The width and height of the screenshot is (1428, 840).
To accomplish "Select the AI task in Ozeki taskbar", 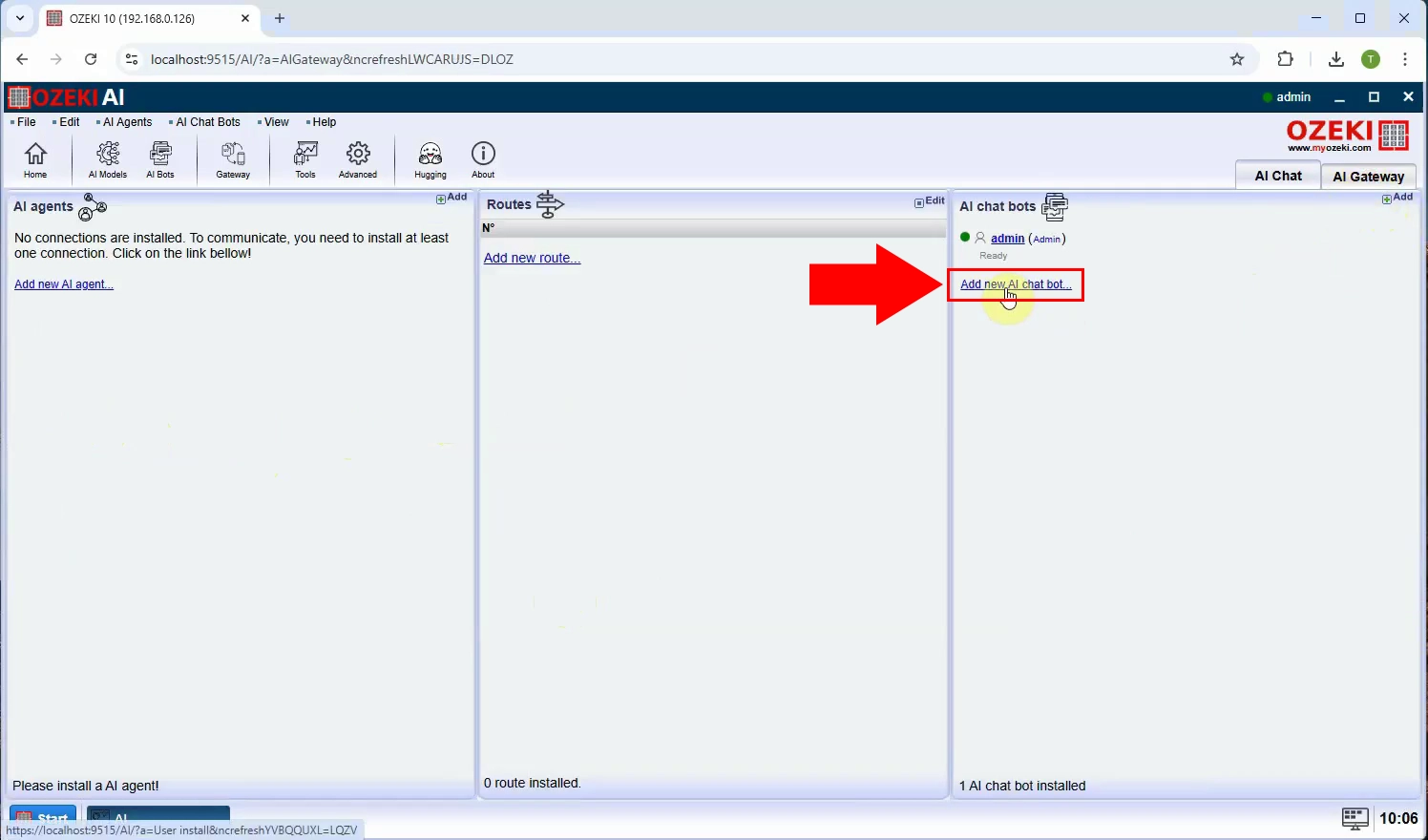I will tap(158, 816).
